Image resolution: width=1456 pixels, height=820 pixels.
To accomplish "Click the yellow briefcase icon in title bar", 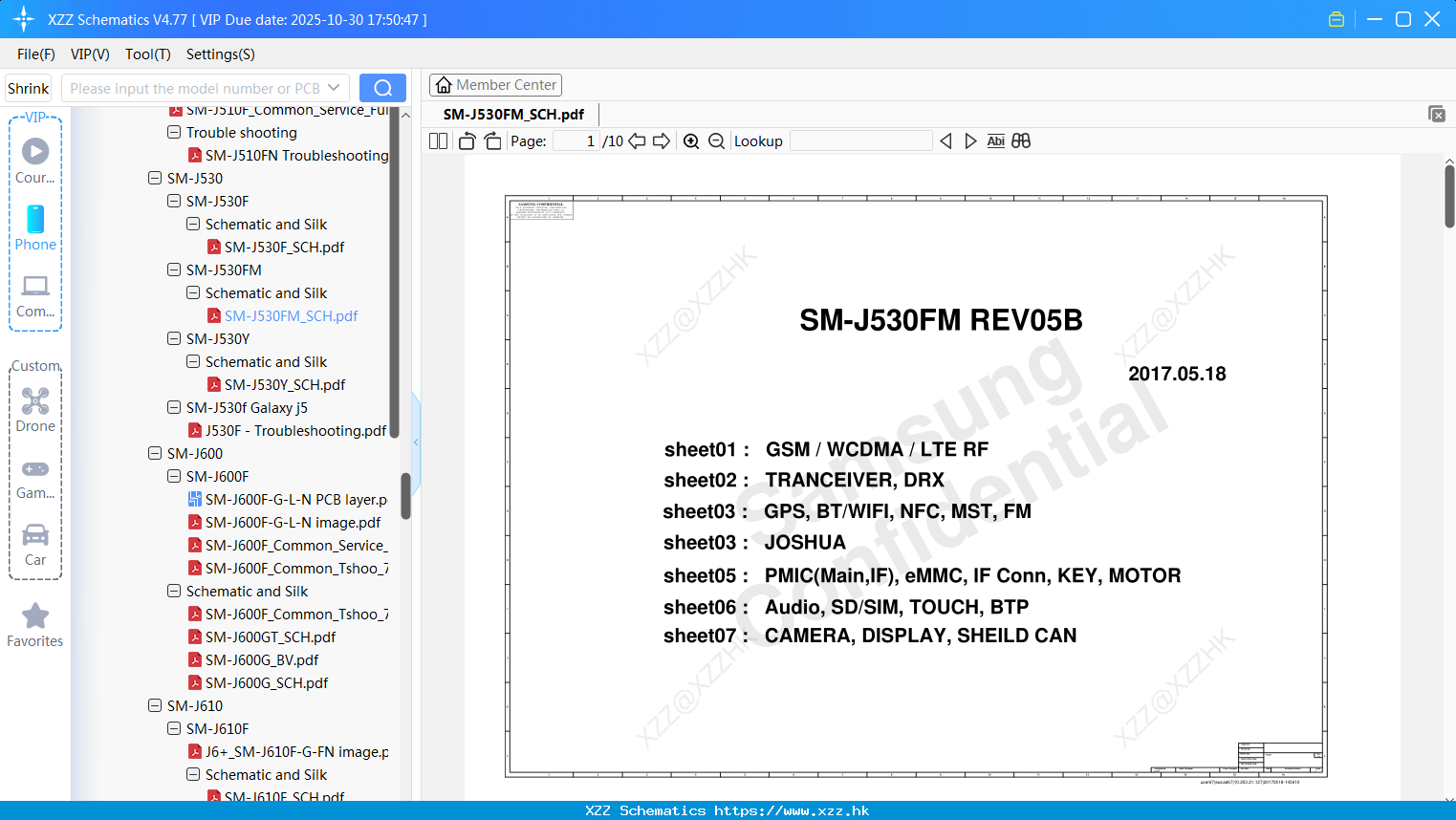I will tap(1336, 19).
